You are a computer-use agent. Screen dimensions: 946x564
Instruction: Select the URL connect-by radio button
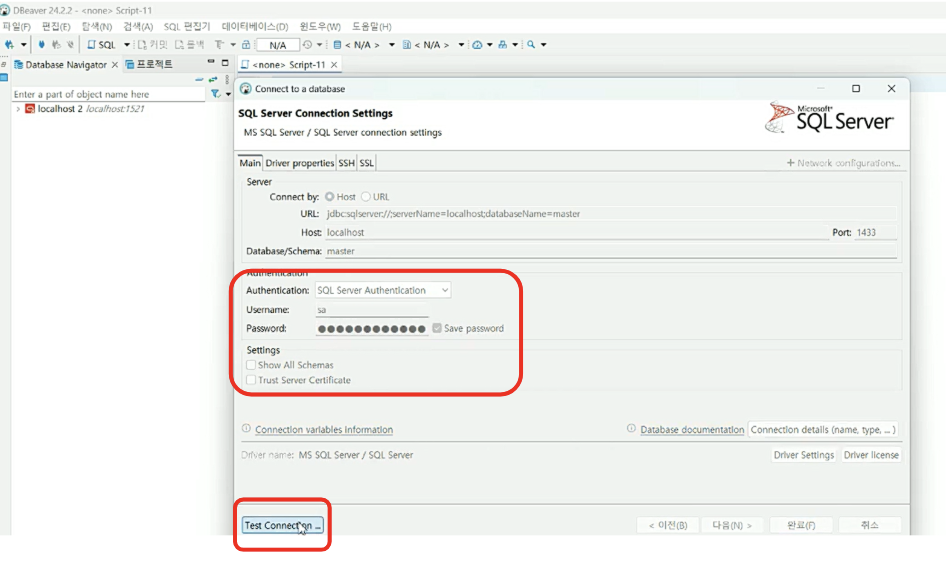(366, 197)
